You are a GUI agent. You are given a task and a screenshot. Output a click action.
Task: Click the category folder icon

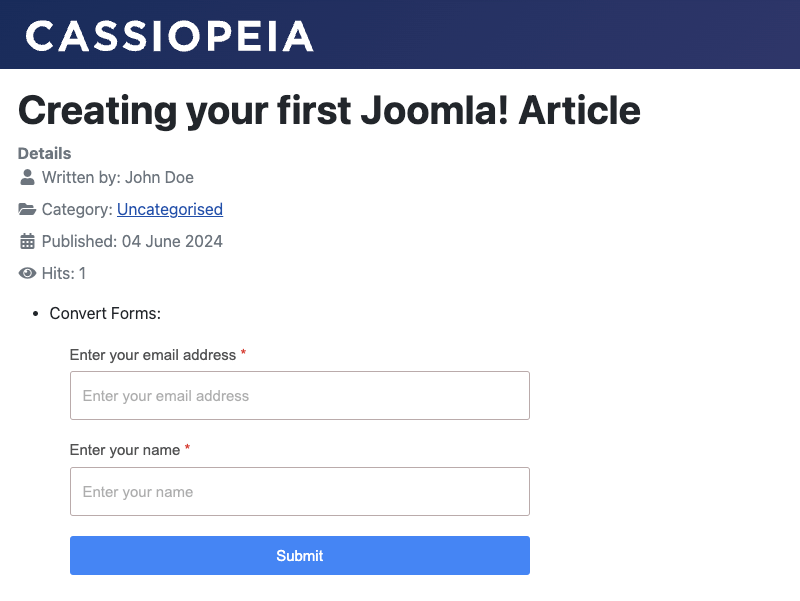(27, 209)
